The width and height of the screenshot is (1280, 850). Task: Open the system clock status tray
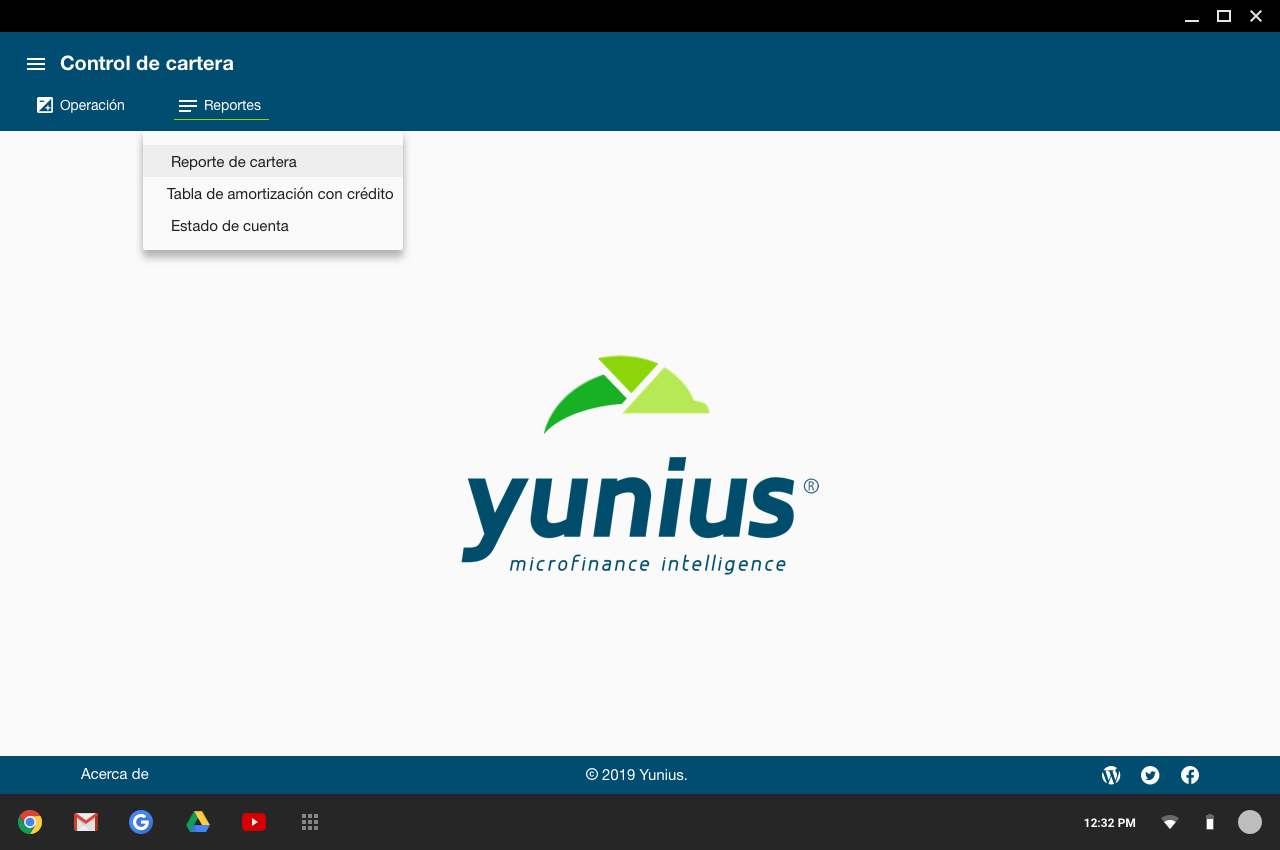(x=1109, y=823)
